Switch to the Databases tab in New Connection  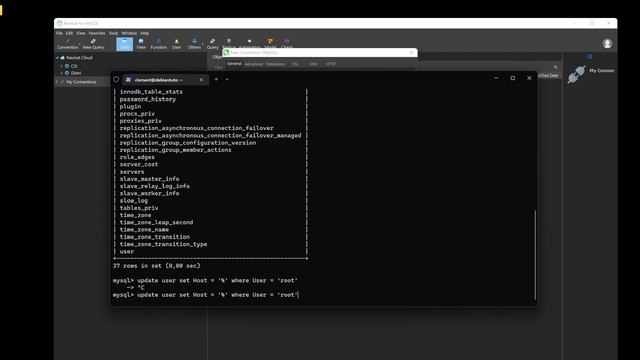(x=276, y=64)
